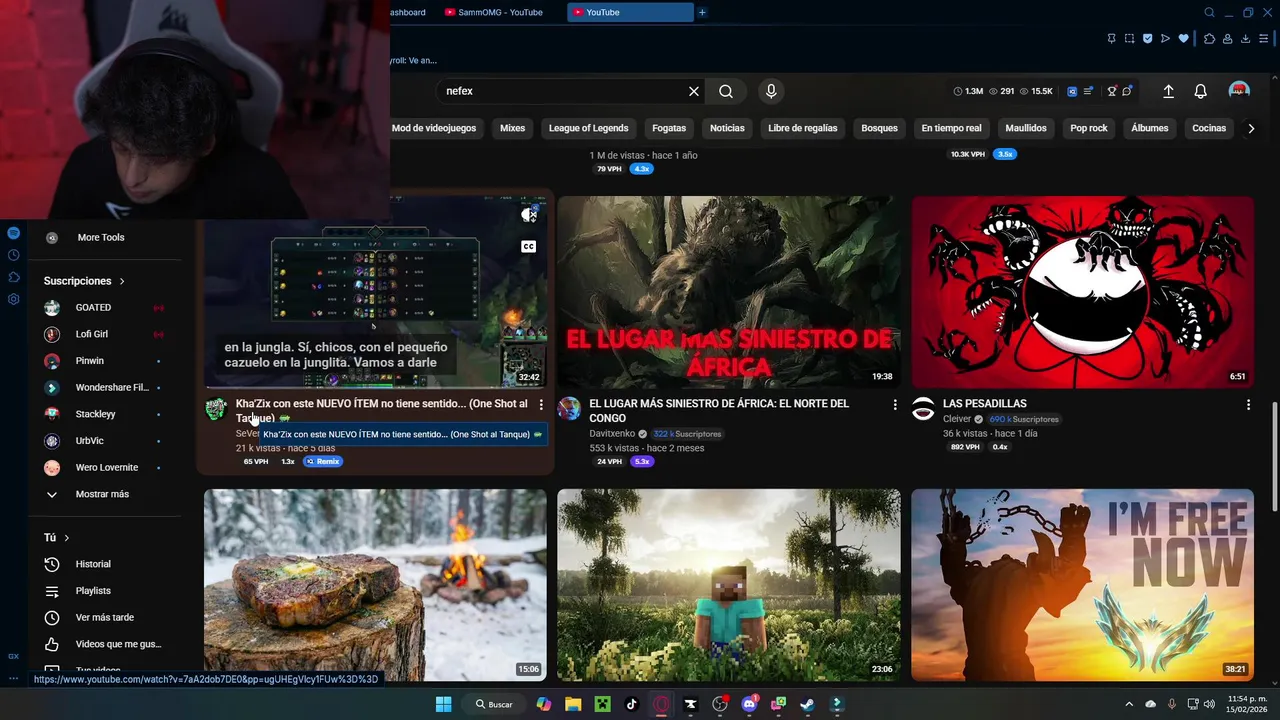
Task: Open the ad blocker shield icon
Action: click(x=1148, y=39)
